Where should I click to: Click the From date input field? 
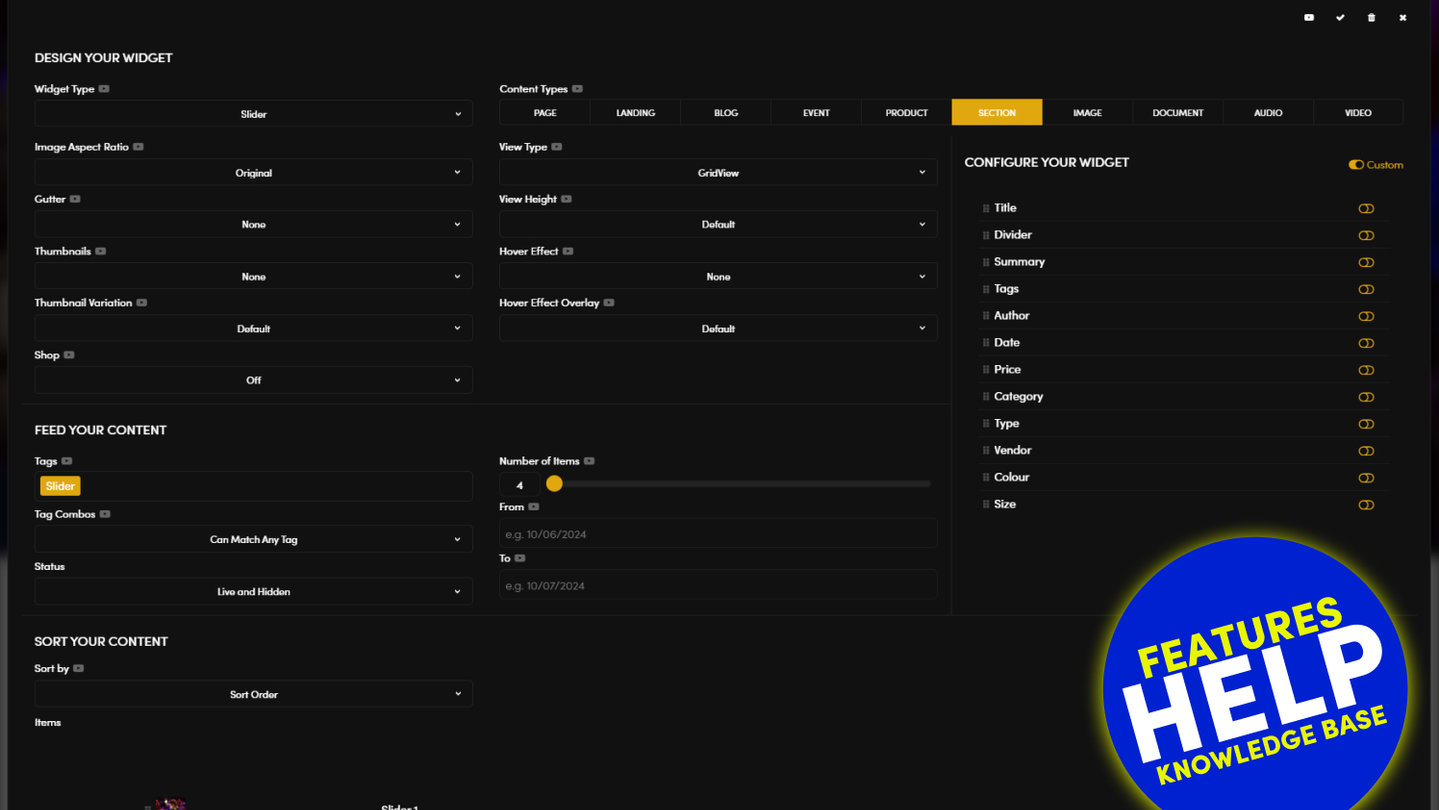718,534
